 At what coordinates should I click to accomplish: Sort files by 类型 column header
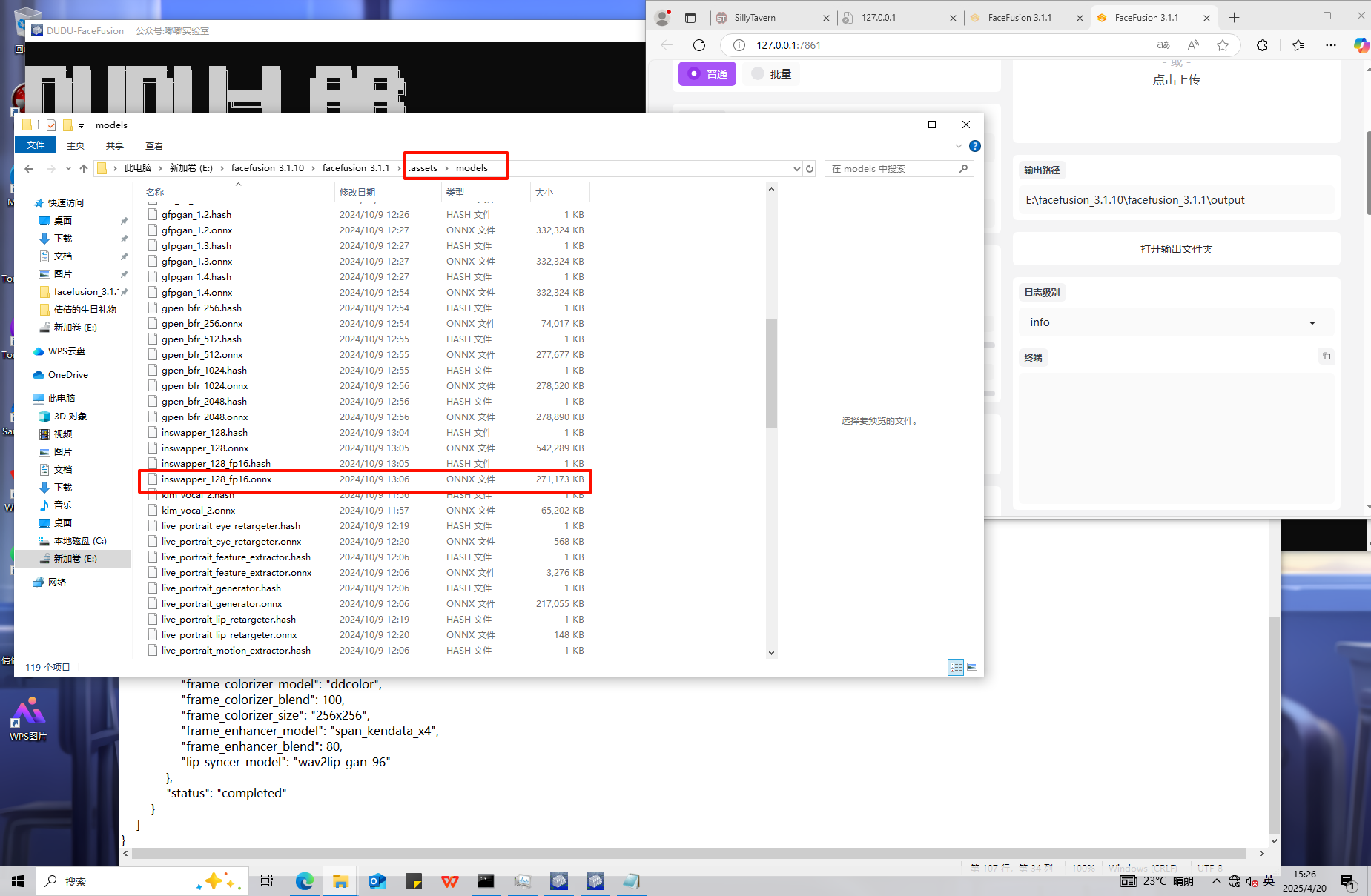click(x=486, y=193)
